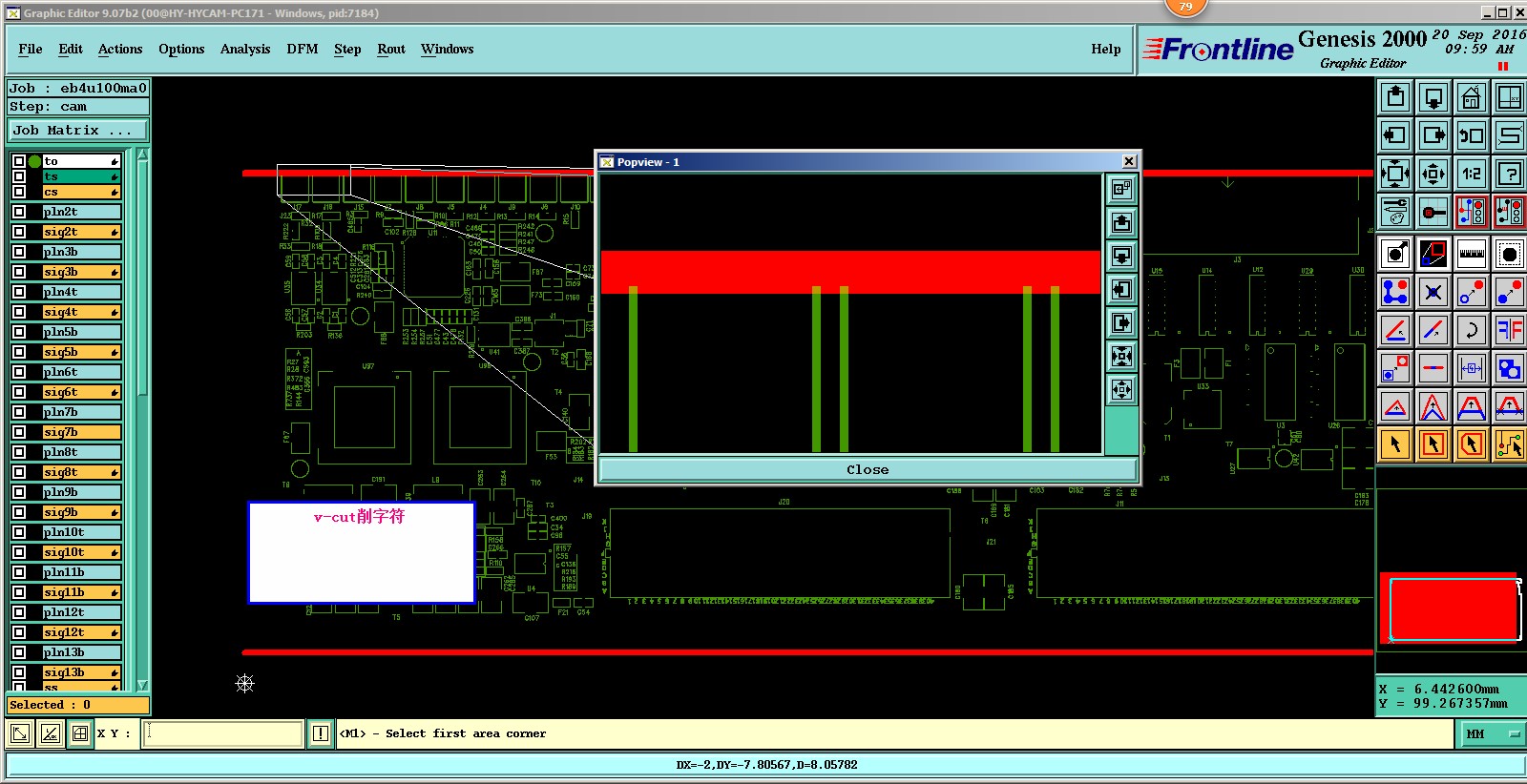Viewport: 1527px width, 784px height.
Task: Click the wrench and palette settings icon
Action: pos(1395,212)
